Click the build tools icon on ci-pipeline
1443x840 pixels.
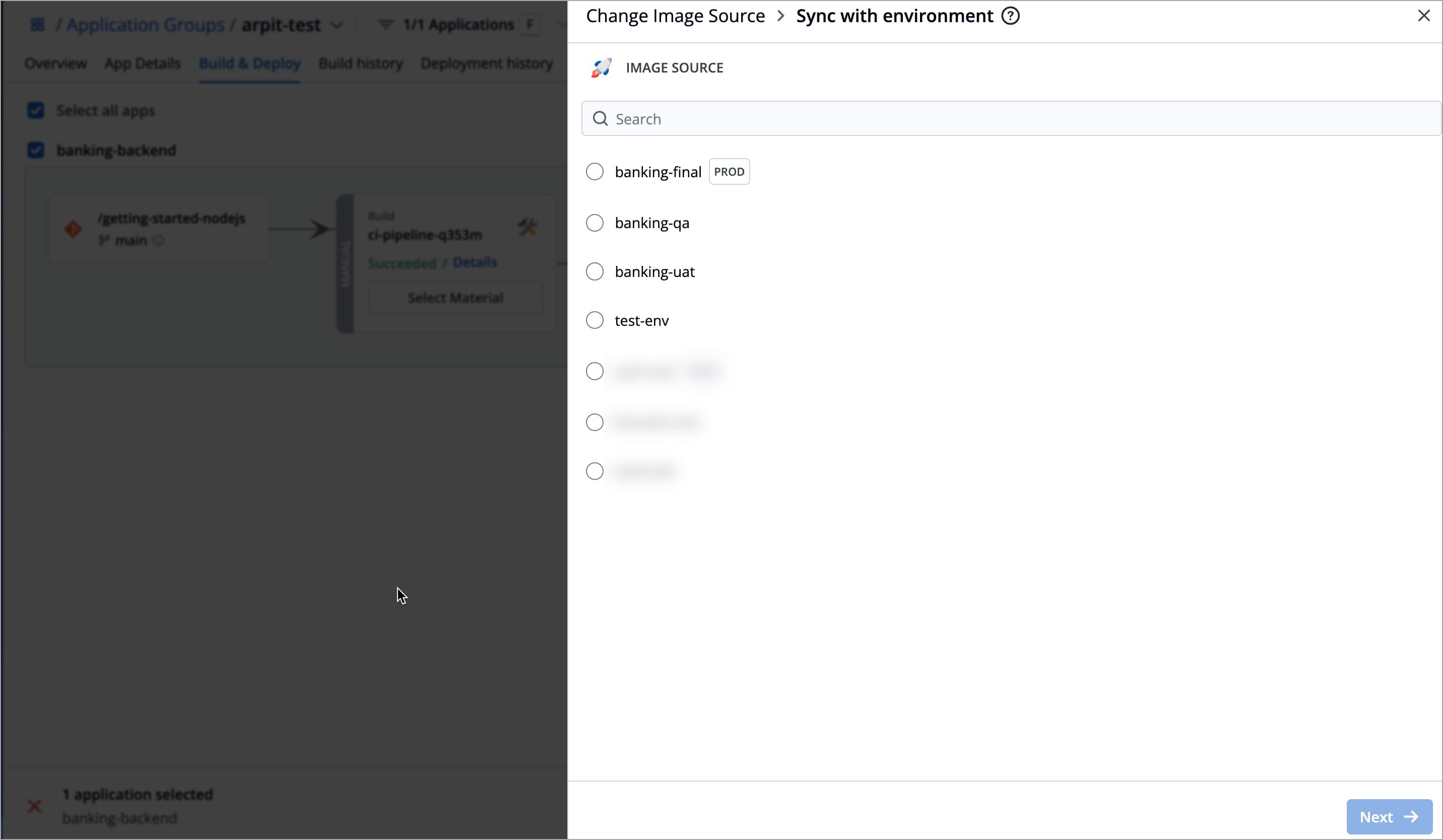(x=527, y=227)
